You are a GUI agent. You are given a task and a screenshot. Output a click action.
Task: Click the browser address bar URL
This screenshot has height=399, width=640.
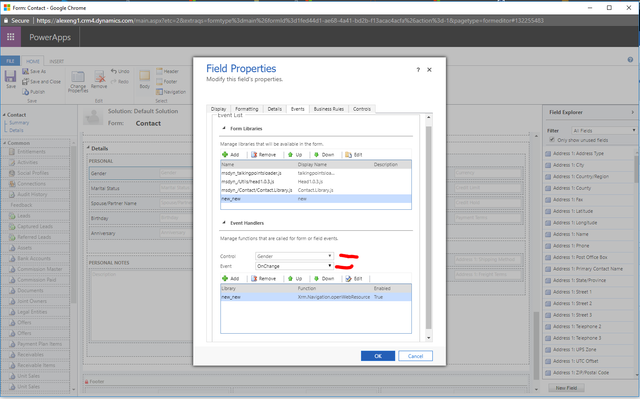pyautogui.click(x=290, y=20)
